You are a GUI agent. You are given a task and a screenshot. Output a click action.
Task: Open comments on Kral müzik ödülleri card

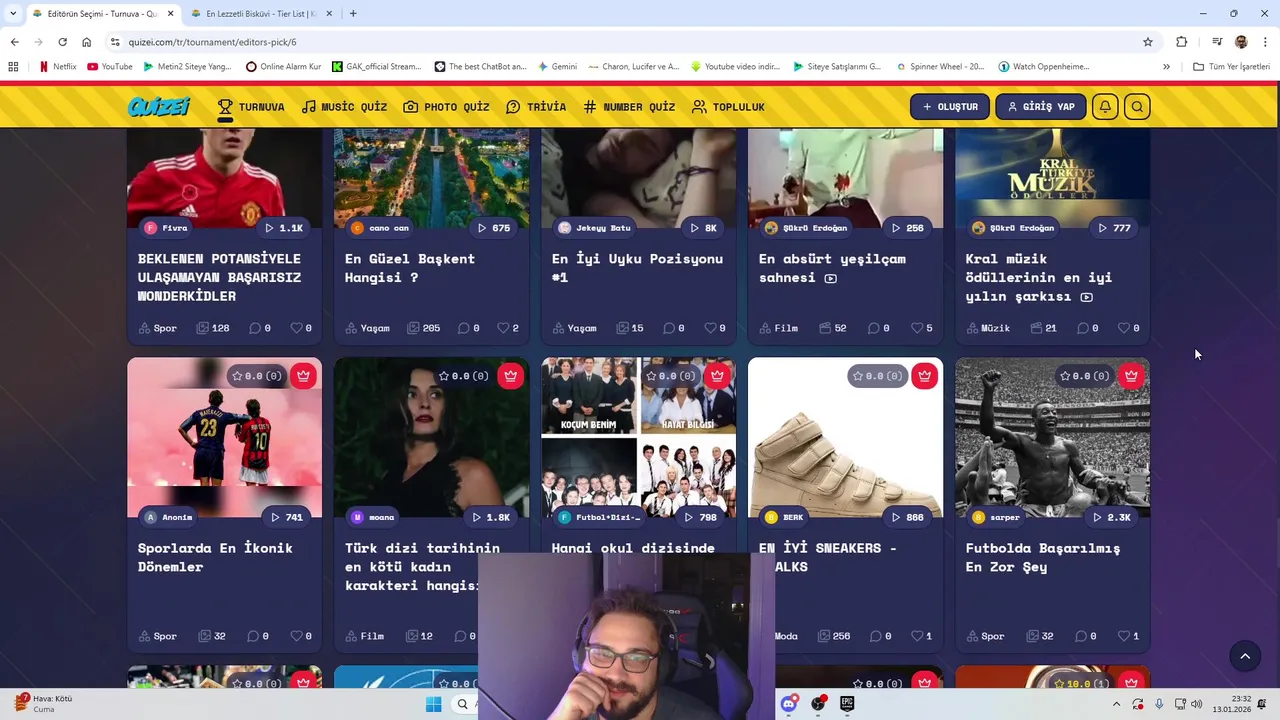(x=1088, y=328)
